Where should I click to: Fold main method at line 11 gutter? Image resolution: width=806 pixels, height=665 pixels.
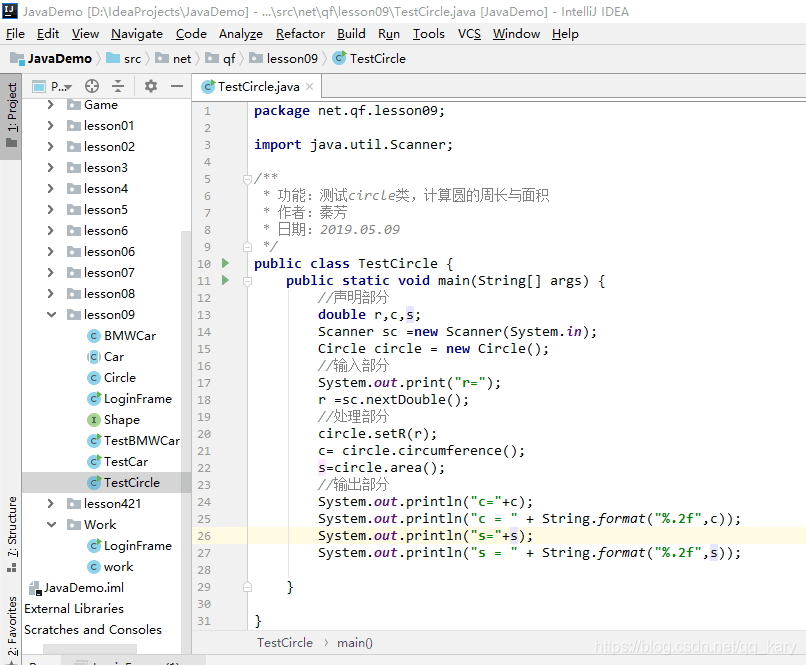click(247, 281)
